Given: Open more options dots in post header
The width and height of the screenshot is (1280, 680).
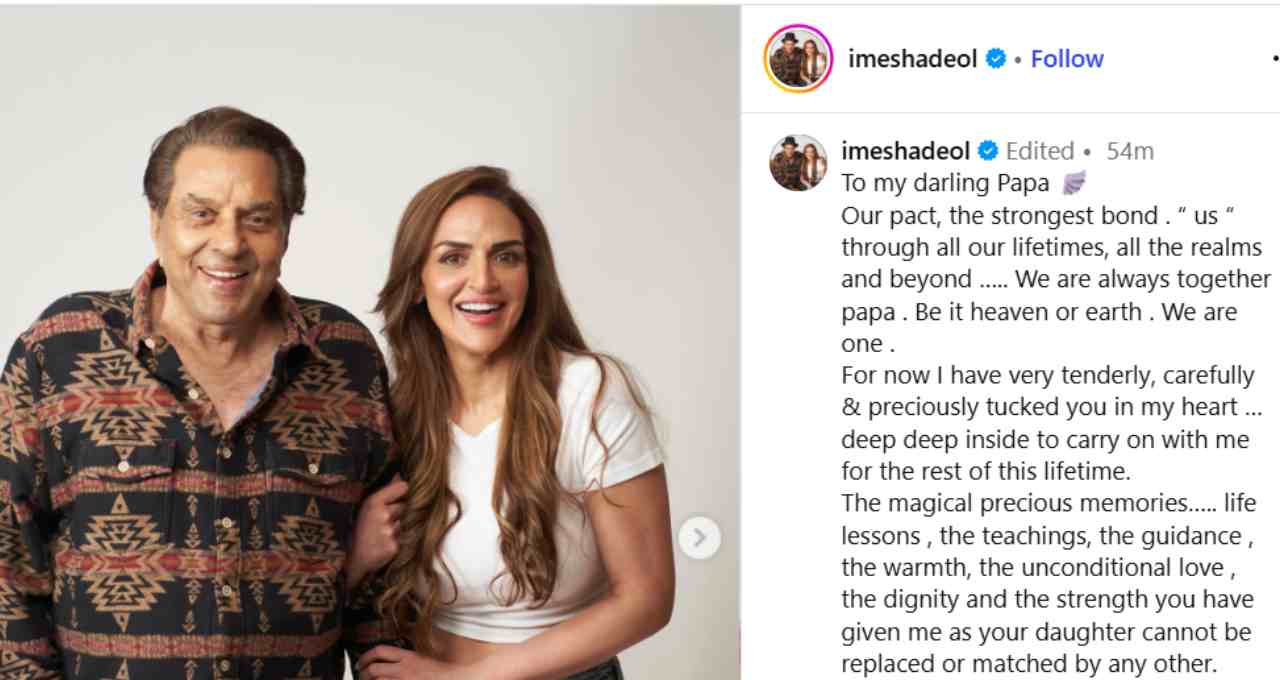Looking at the screenshot, I should [1275, 59].
